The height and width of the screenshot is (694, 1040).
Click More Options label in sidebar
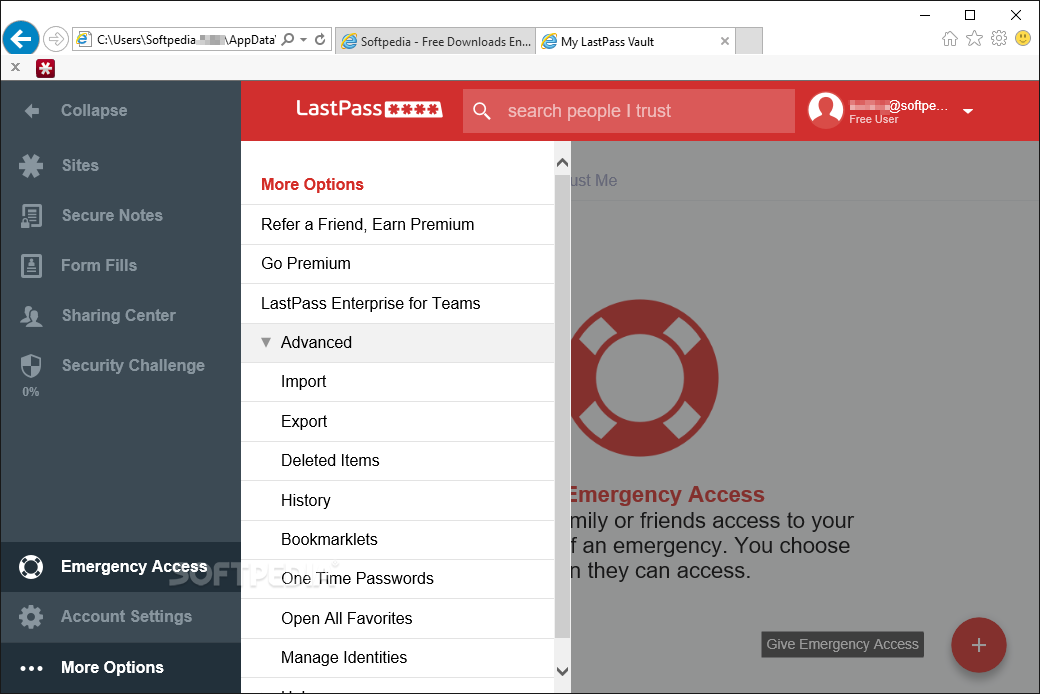pyautogui.click(x=112, y=667)
